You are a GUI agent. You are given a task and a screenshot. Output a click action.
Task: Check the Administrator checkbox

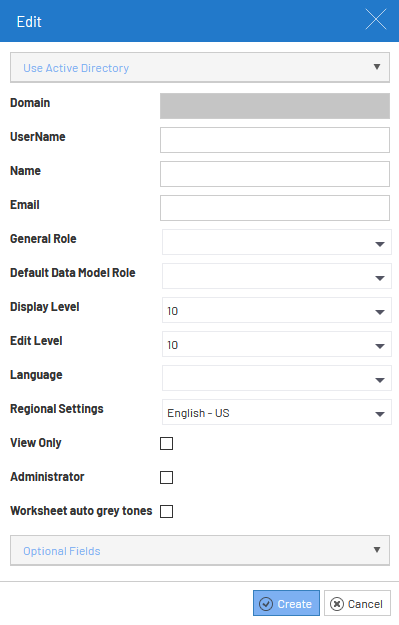167,477
